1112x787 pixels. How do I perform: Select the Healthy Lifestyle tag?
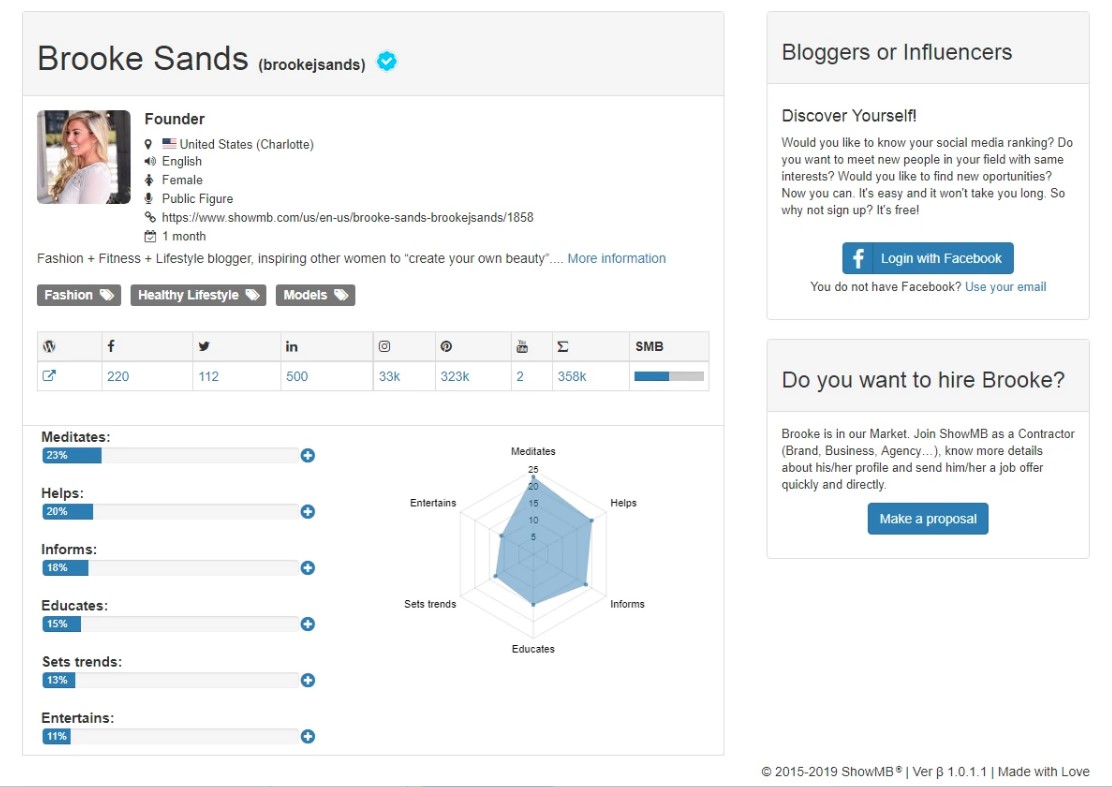[198, 295]
